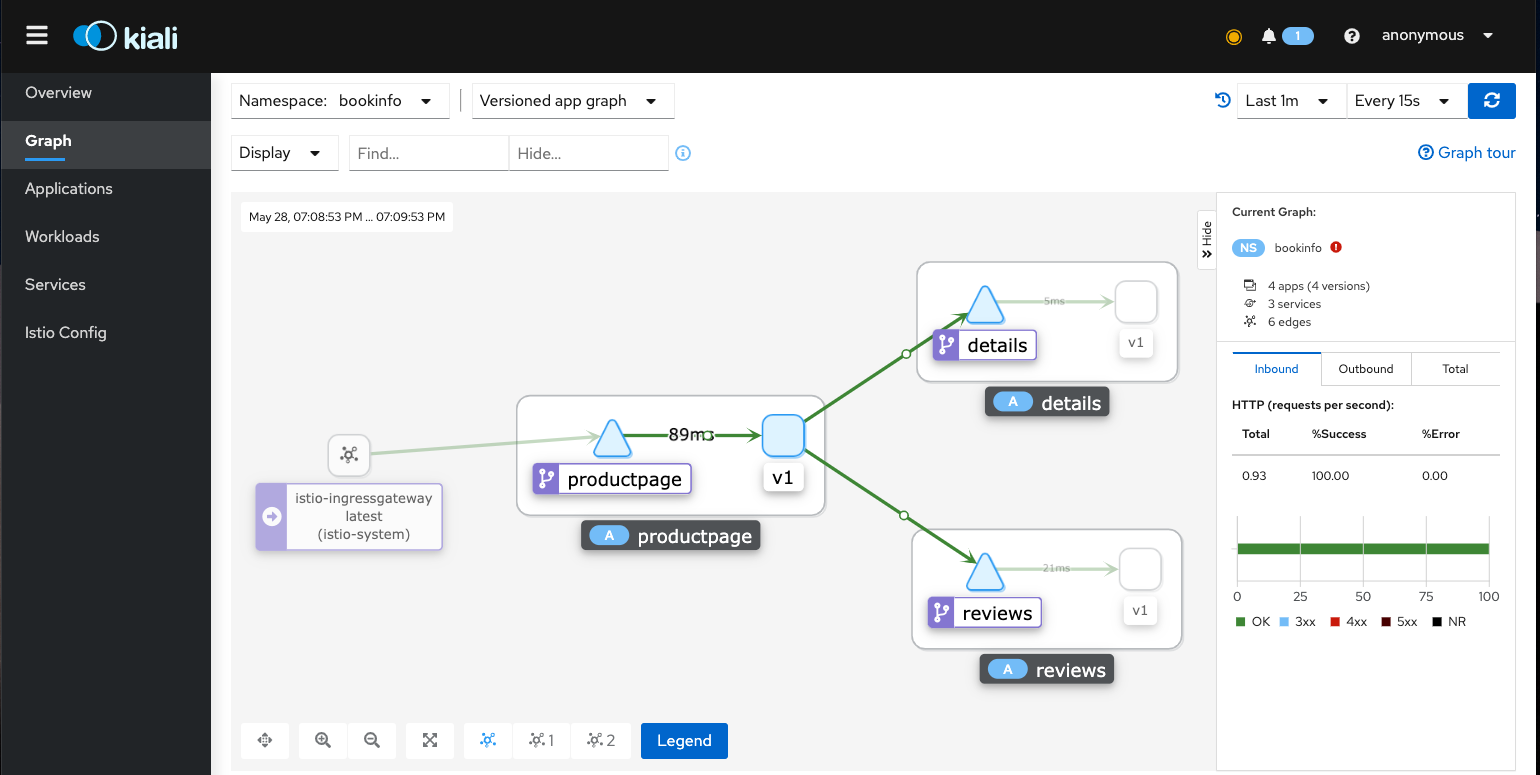1540x775 pixels.
Task: Switch to the Total tab
Action: tap(1455, 369)
